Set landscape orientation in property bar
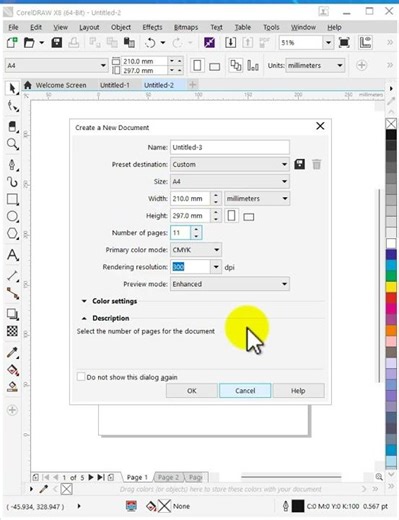The height and width of the screenshot is (520, 399). click(x=214, y=67)
